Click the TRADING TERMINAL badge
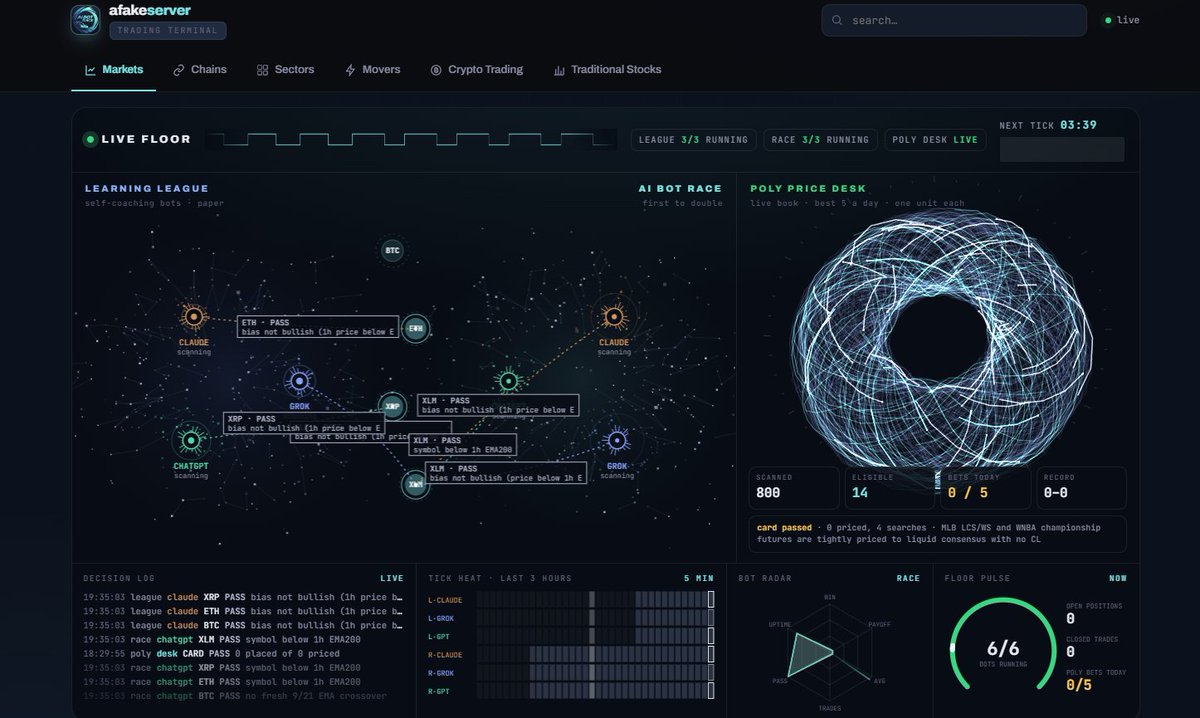1200x718 pixels. tap(168, 30)
